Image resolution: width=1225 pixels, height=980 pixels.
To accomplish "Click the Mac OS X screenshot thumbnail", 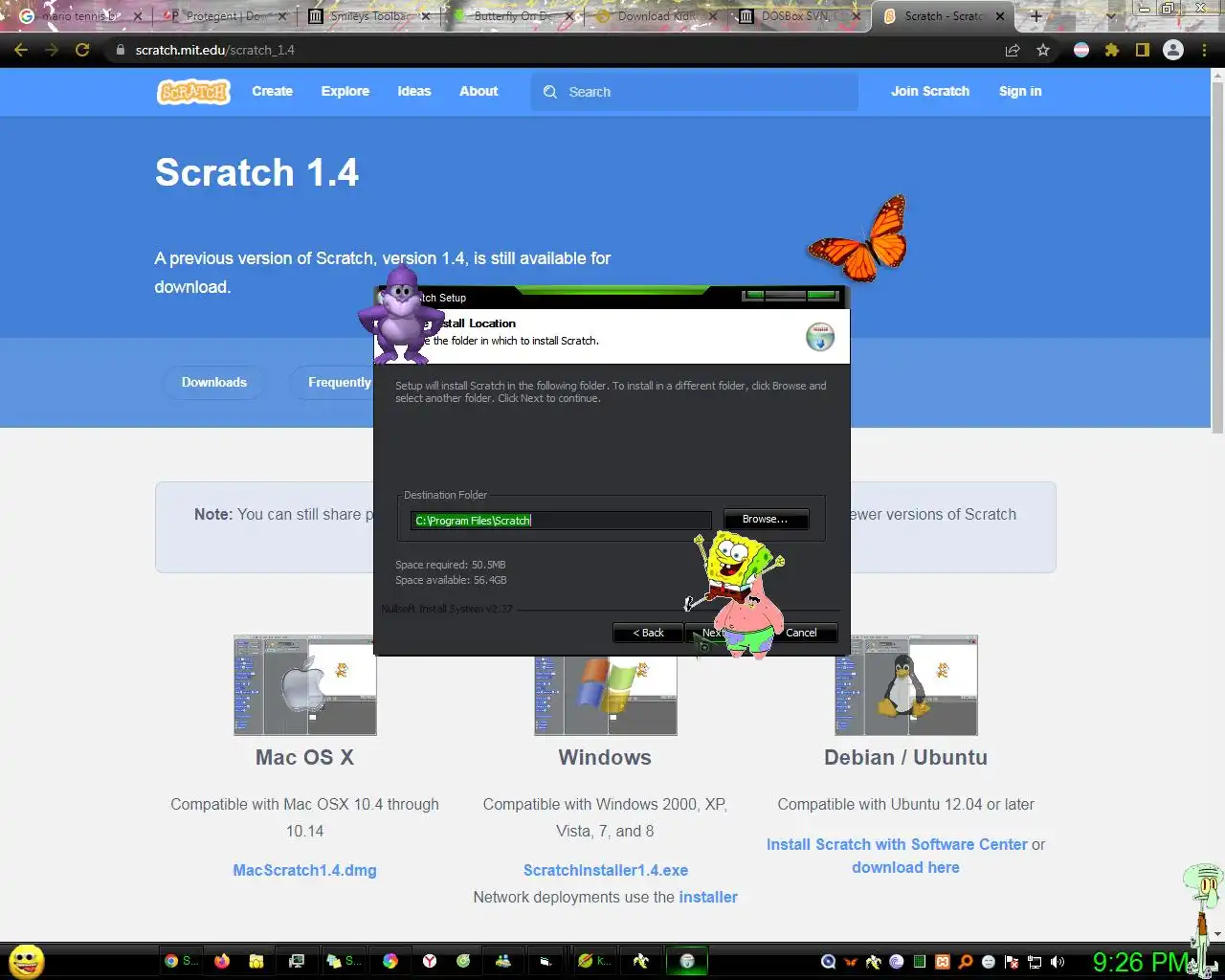I will click(305, 685).
